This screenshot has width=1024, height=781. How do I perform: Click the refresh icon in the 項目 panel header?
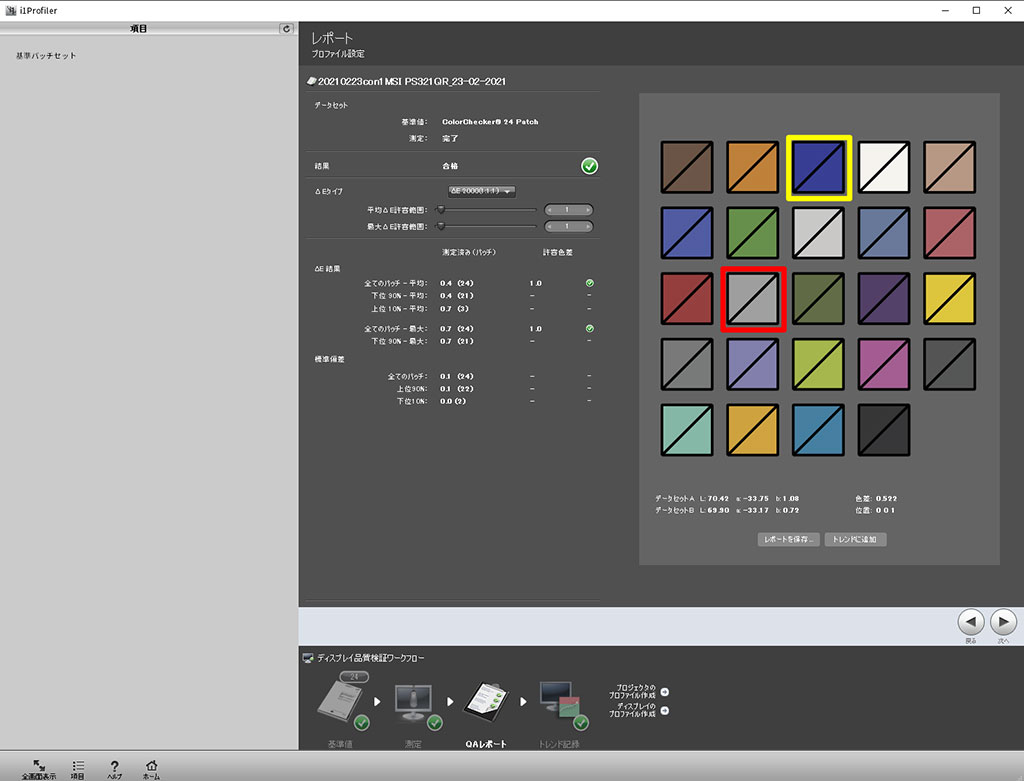pyautogui.click(x=287, y=29)
